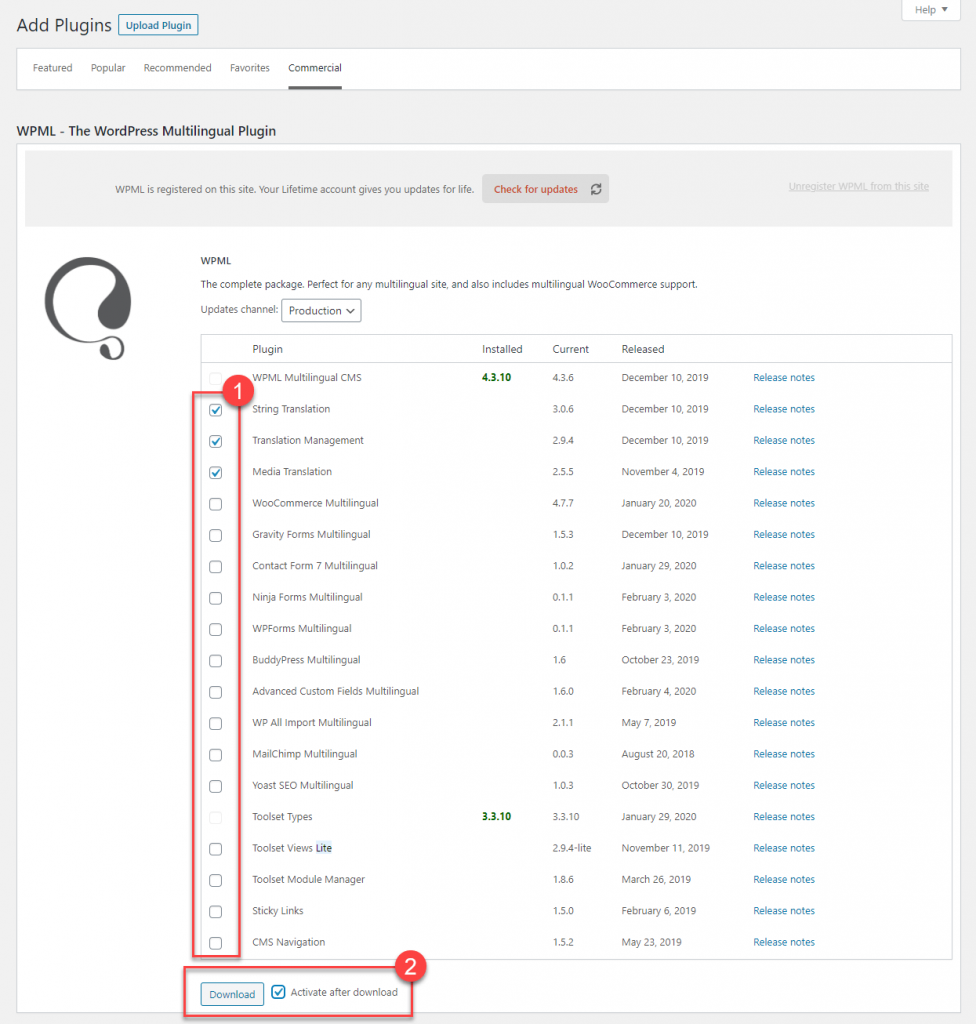Screen dimensions: 976x1024
Task: Open Release notes for Sticky Links
Action: (784, 910)
